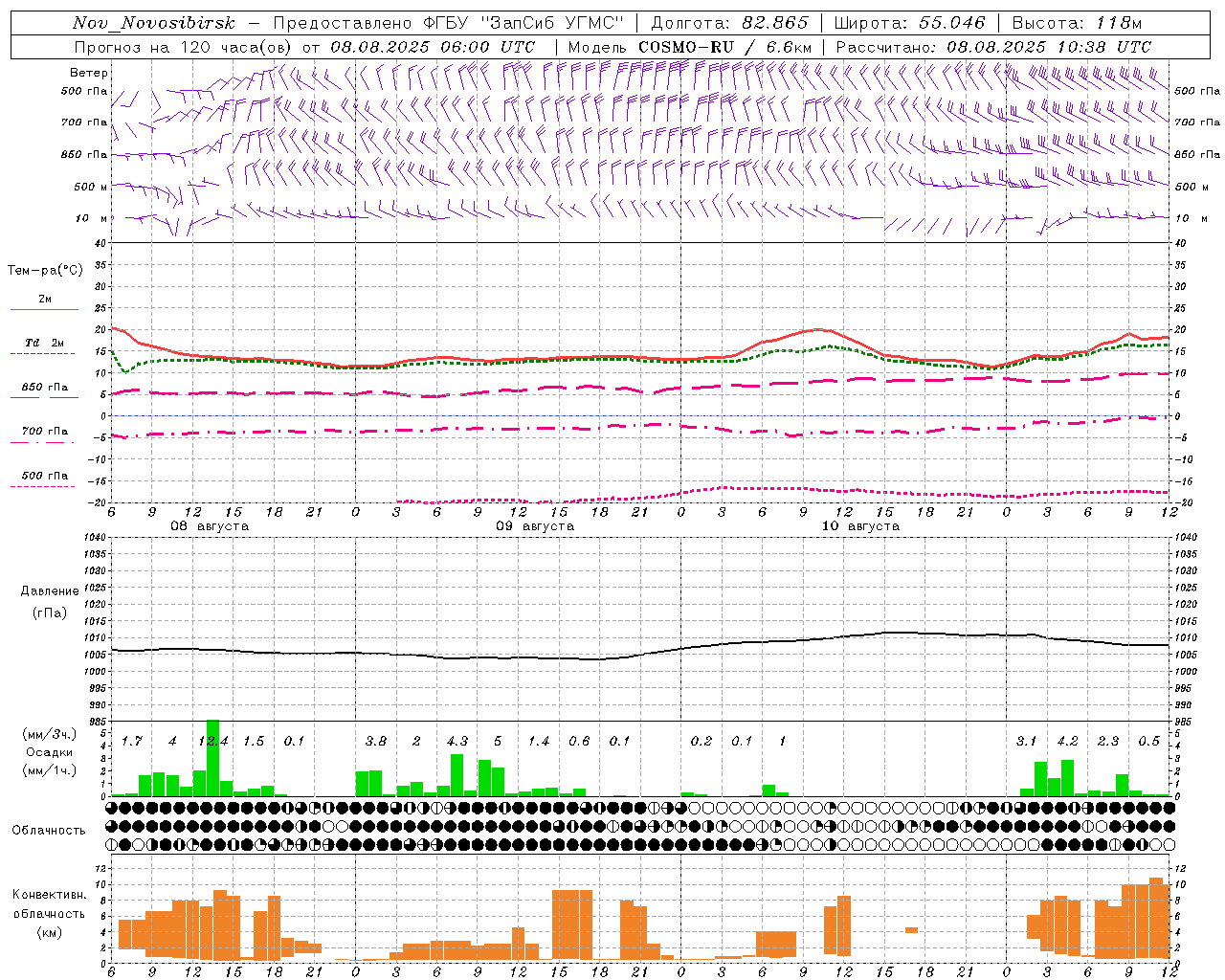The height and width of the screenshot is (980, 1225).
Task: Click the '(км)' convective cloud unit label
Action: (x=49, y=932)
